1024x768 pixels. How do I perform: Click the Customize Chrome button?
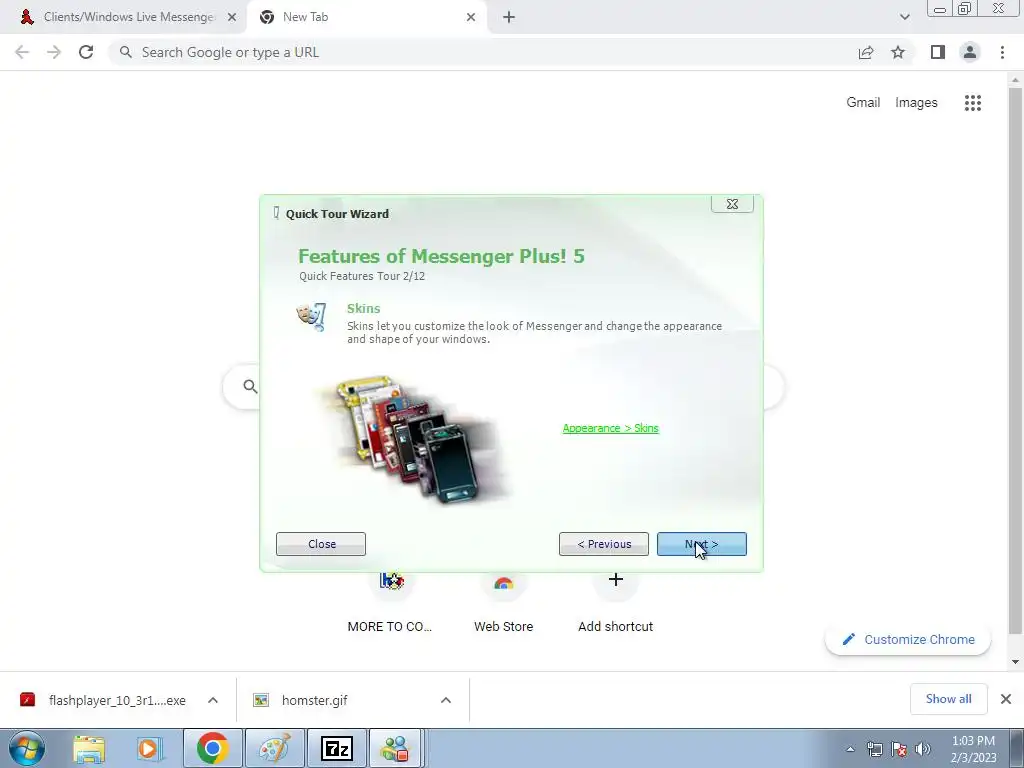click(x=908, y=639)
